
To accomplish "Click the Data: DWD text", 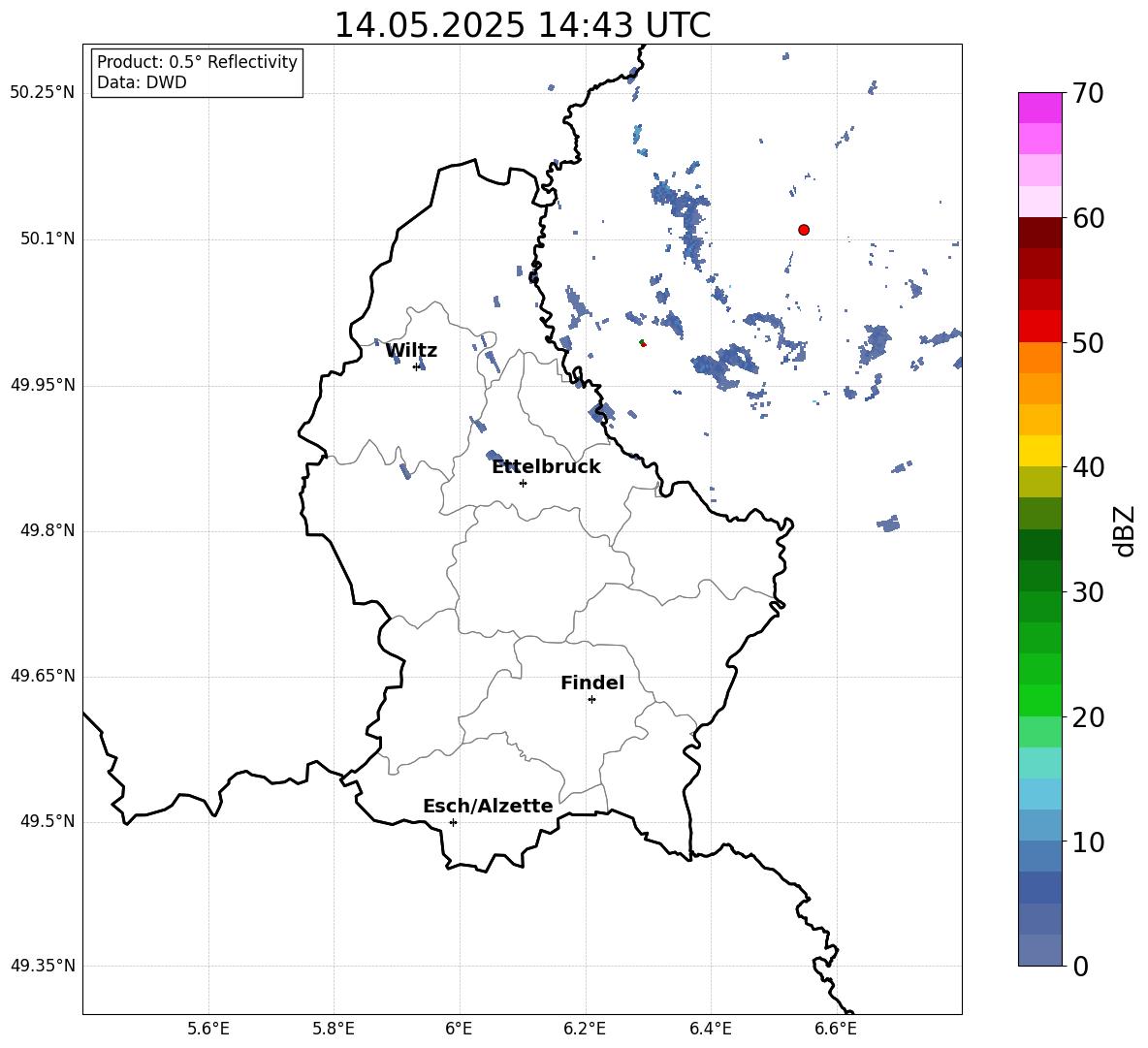I will 142,82.
